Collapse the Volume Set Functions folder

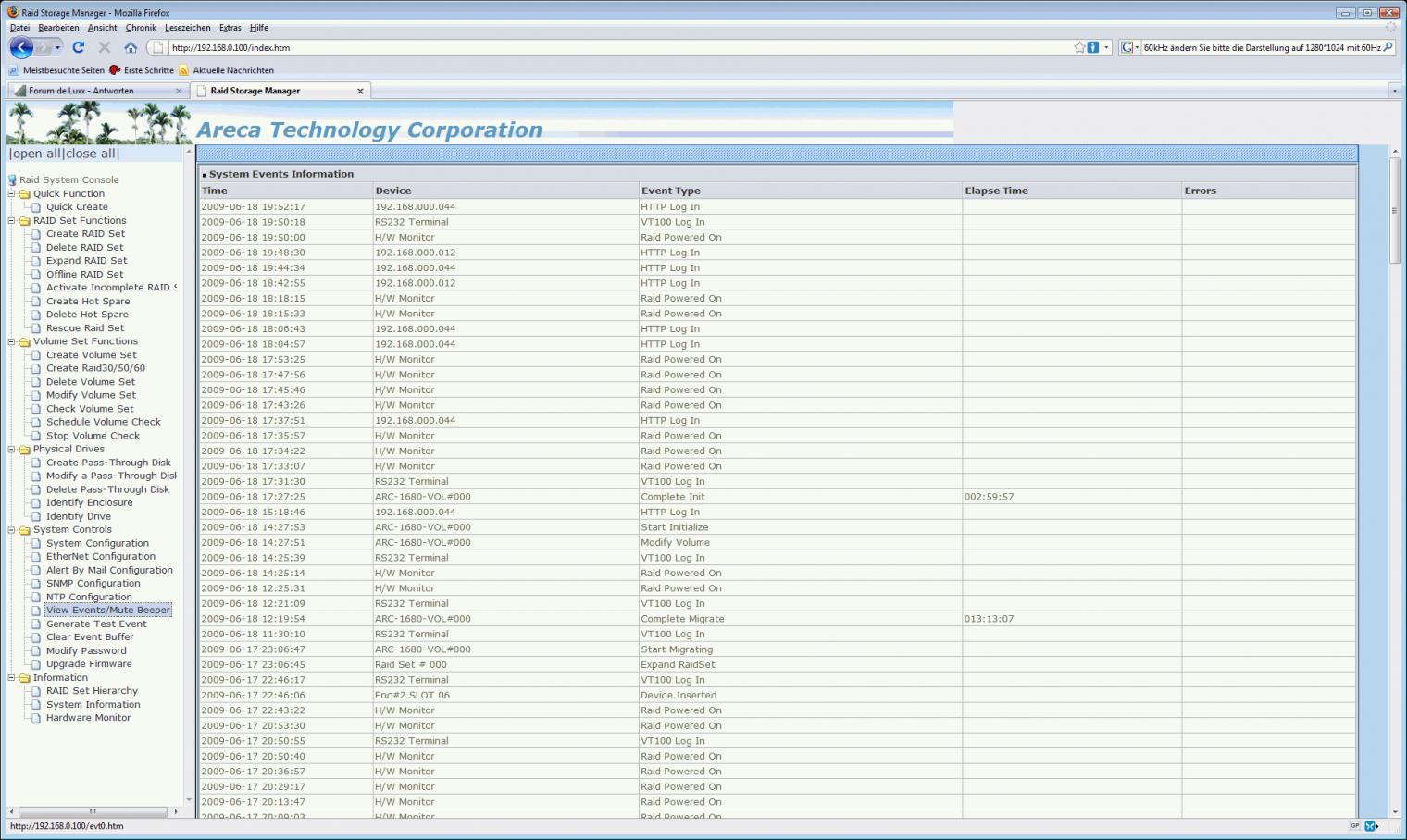click(12, 341)
